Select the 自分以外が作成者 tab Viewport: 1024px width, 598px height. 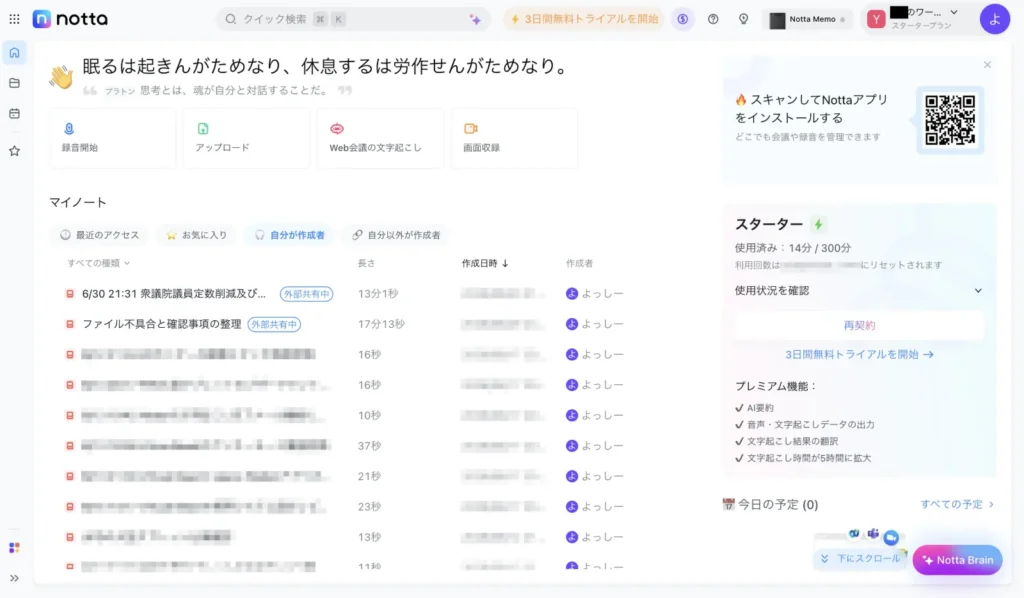396,235
